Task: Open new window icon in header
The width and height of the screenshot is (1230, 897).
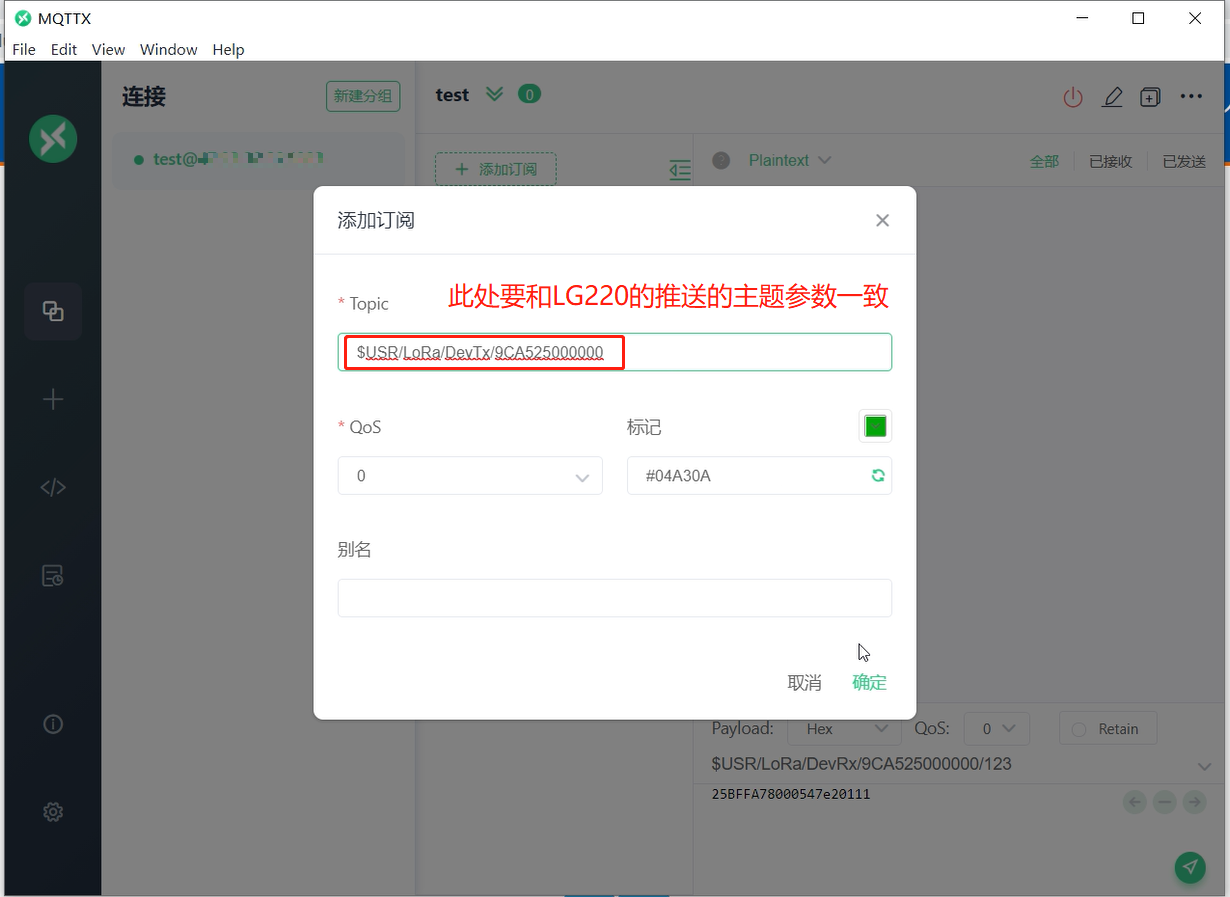Action: point(1150,97)
